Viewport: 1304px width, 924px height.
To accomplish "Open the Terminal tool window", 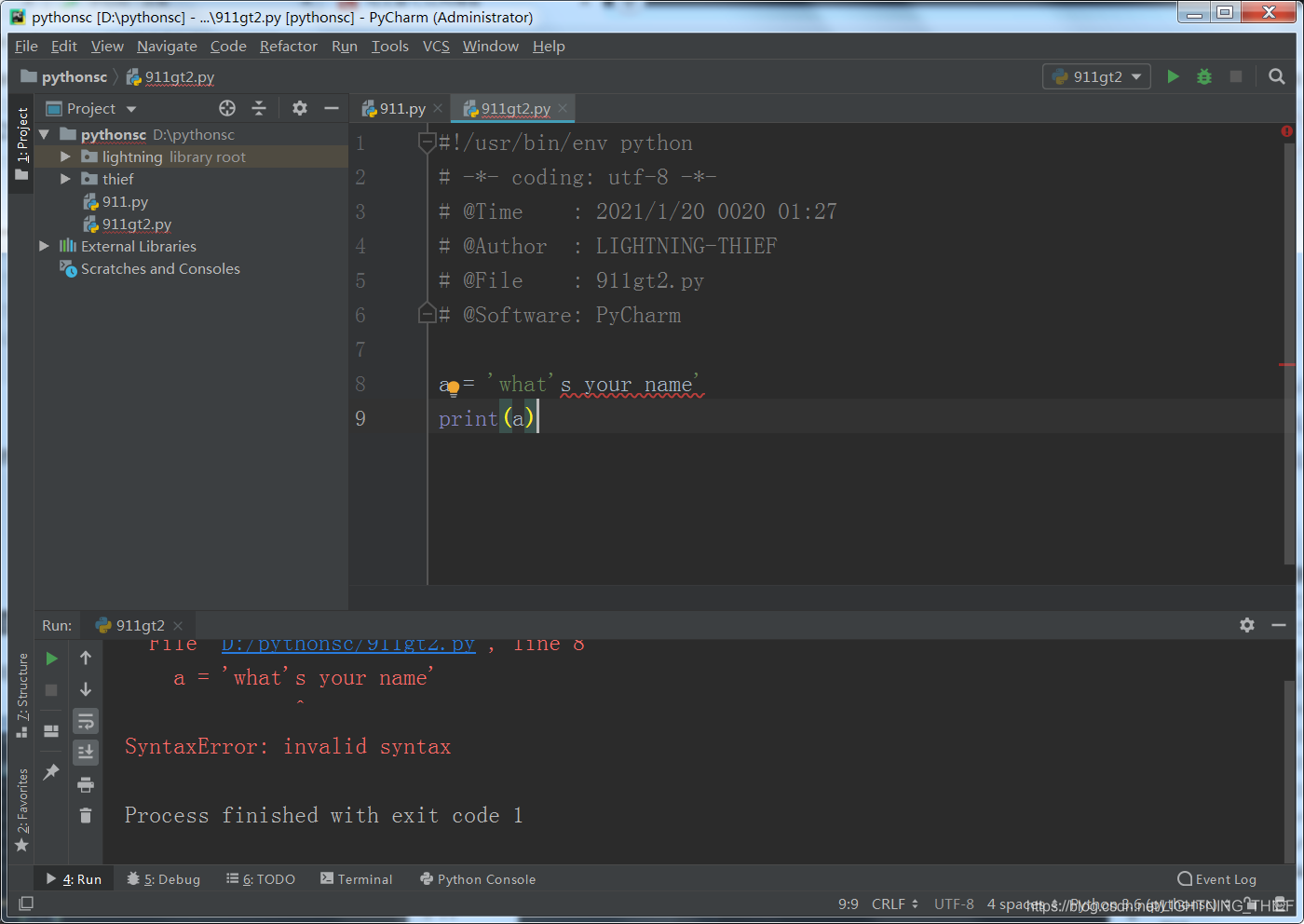I will click(357, 878).
